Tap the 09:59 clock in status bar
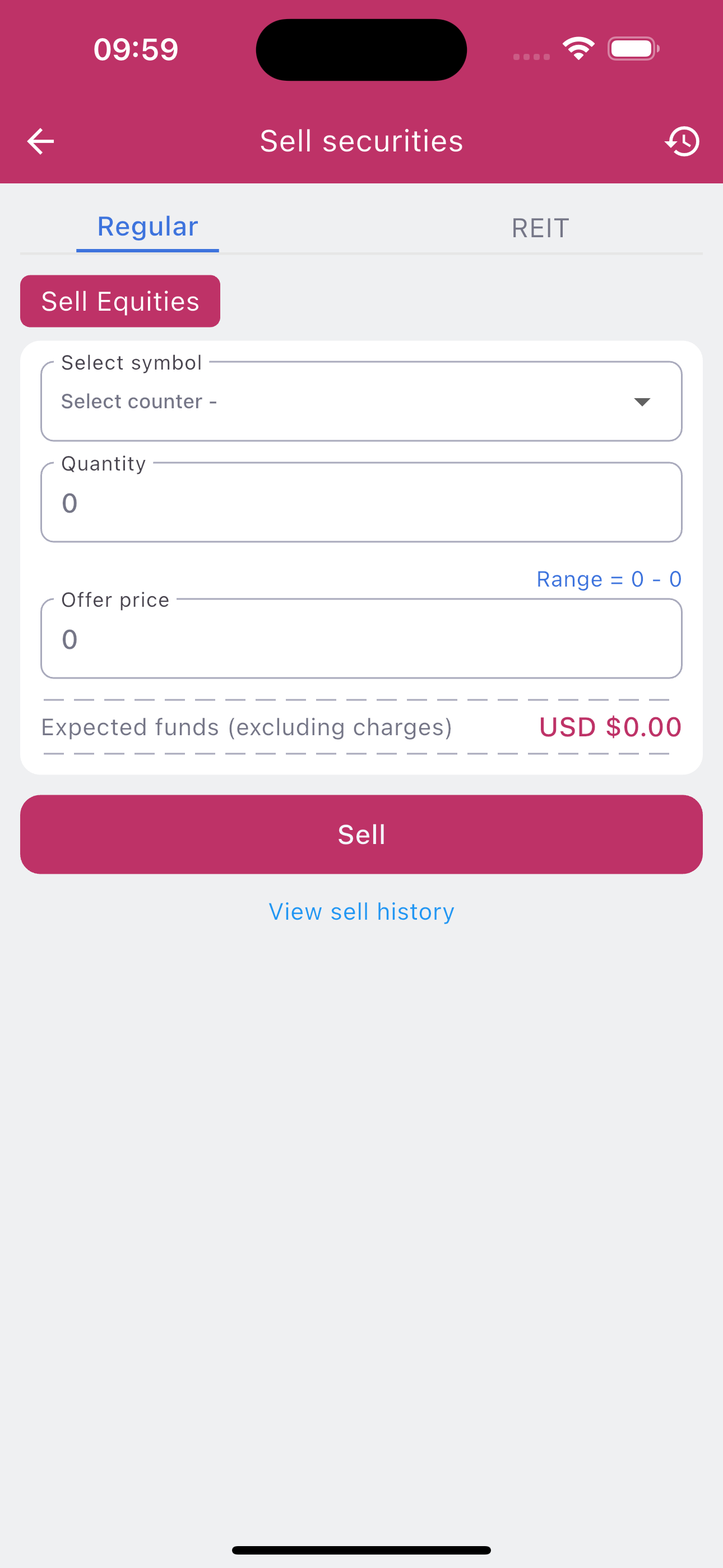Viewport: 723px width, 1568px height. (x=136, y=49)
